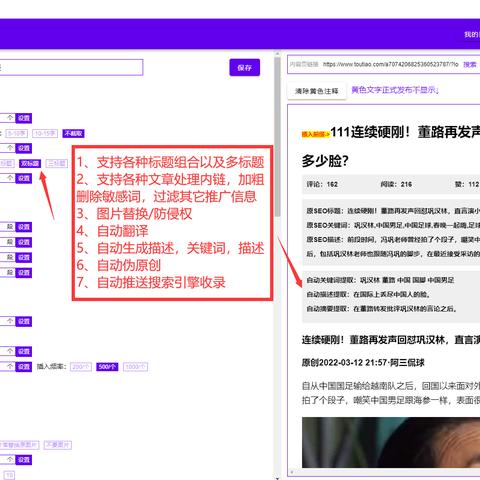Choose 1000个 insert frequency
This screenshot has width=480, height=480.
pos(135,367)
